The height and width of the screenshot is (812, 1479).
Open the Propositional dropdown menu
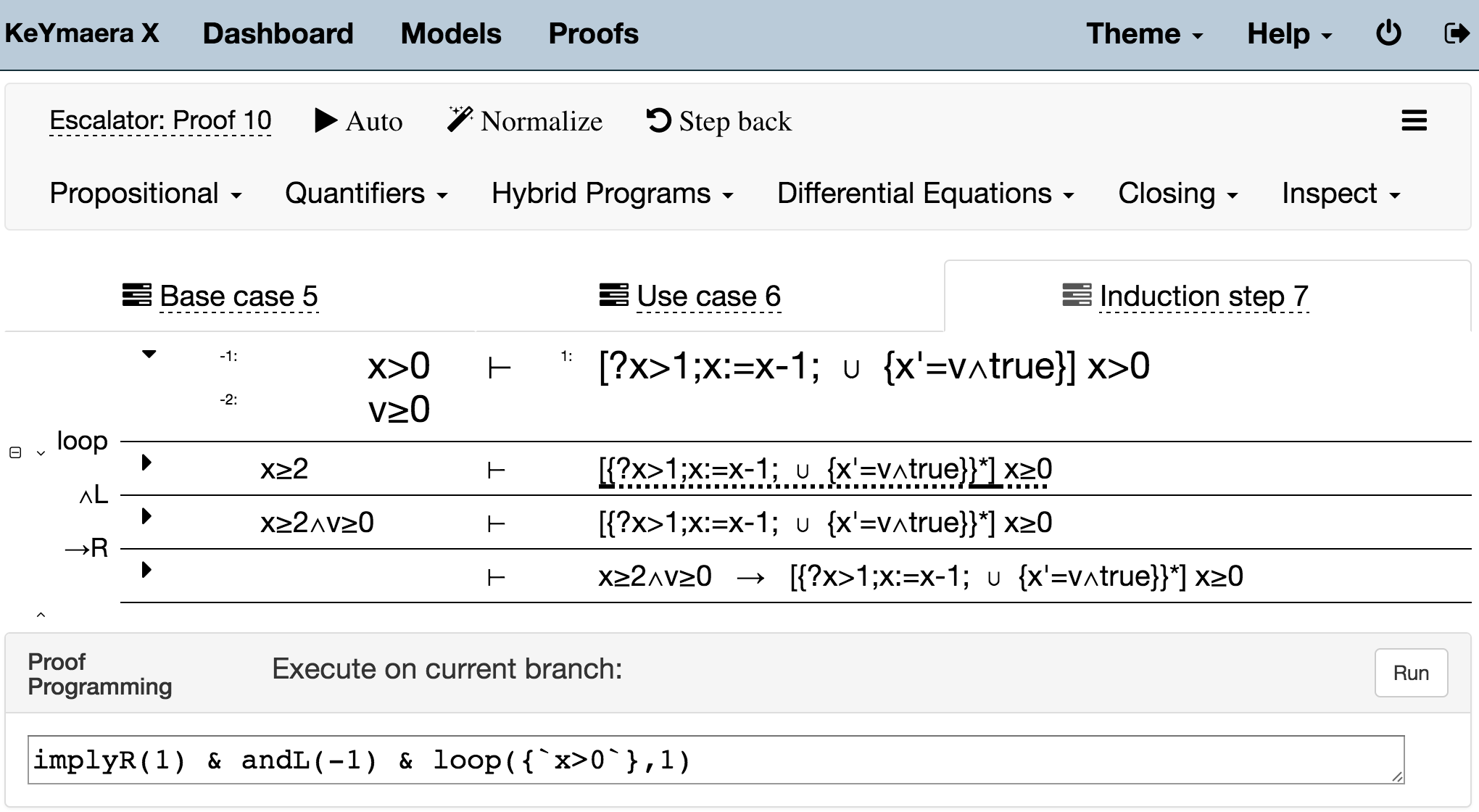click(145, 194)
